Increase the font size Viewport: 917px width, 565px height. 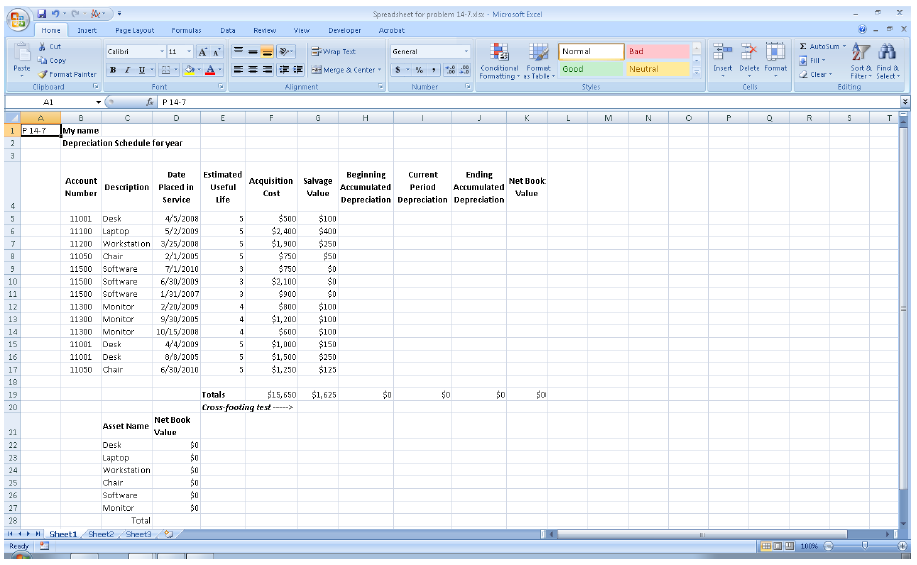click(x=202, y=52)
